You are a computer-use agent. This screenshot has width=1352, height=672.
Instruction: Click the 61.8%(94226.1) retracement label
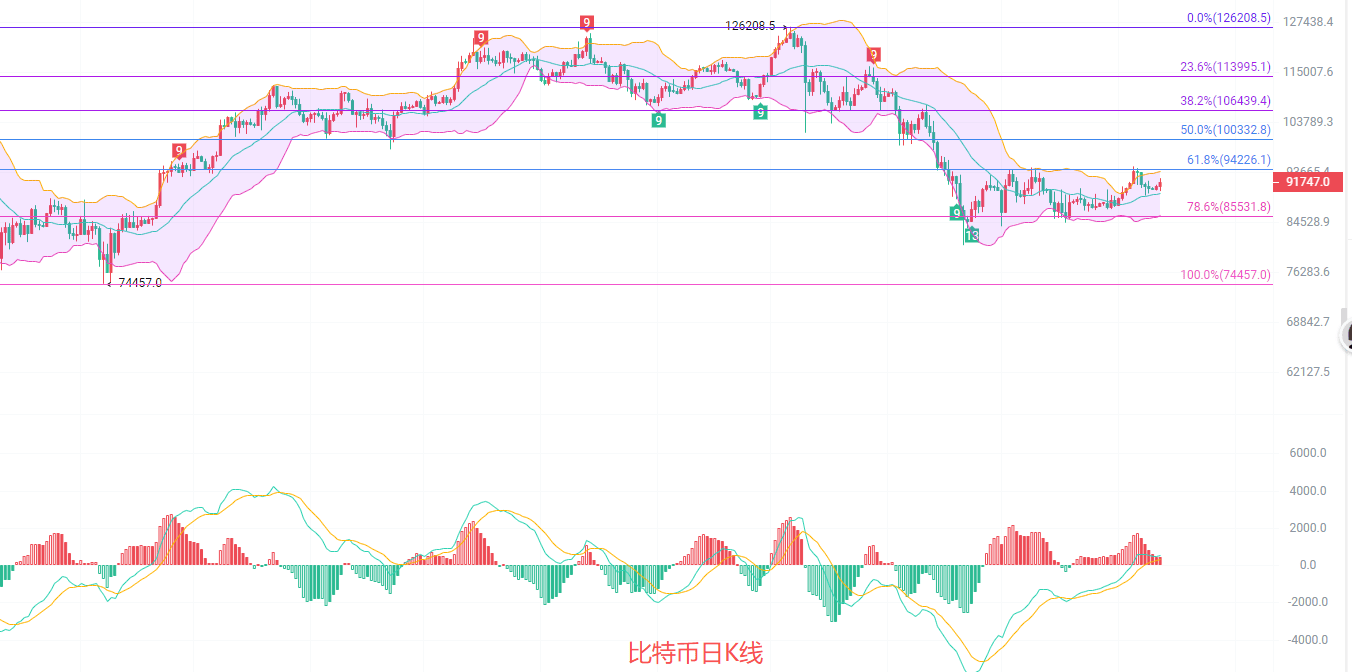point(1228,160)
